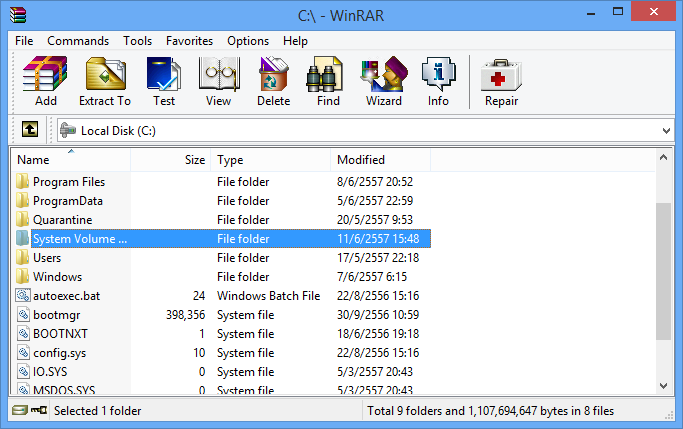683x429 pixels.
Task: Click the '30/9/2556 10:59' modified date
Action: click(x=378, y=314)
